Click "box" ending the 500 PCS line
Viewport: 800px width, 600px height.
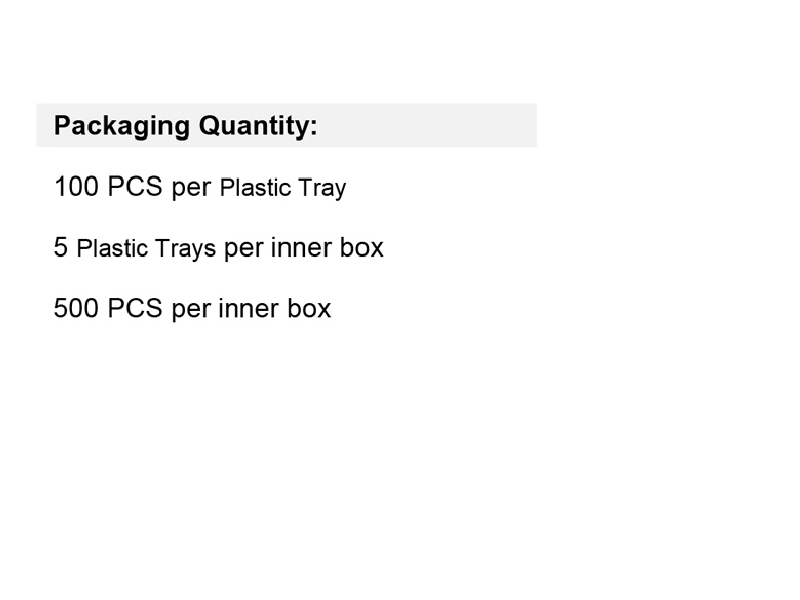pos(309,308)
